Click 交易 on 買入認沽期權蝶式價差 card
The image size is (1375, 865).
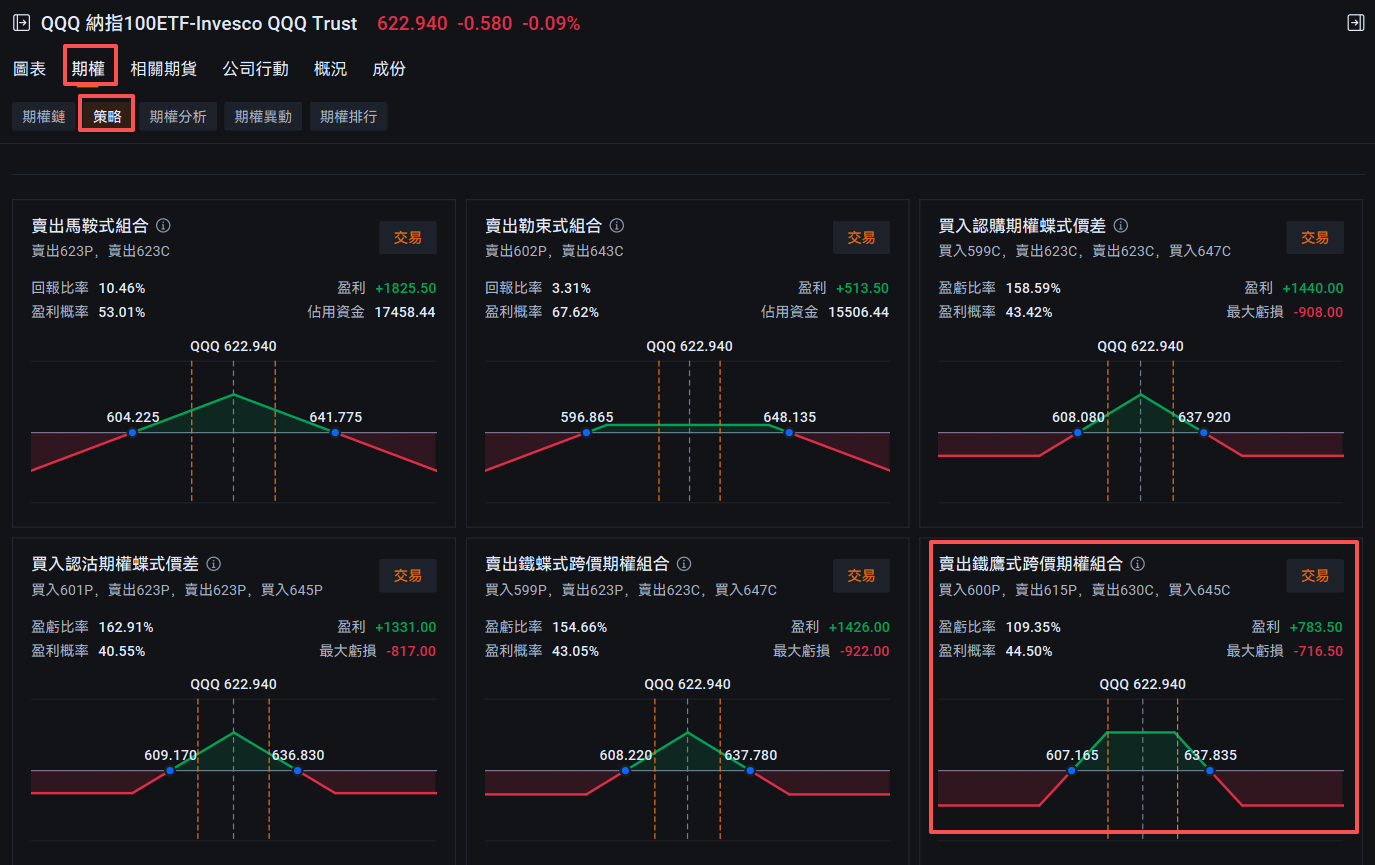click(408, 575)
